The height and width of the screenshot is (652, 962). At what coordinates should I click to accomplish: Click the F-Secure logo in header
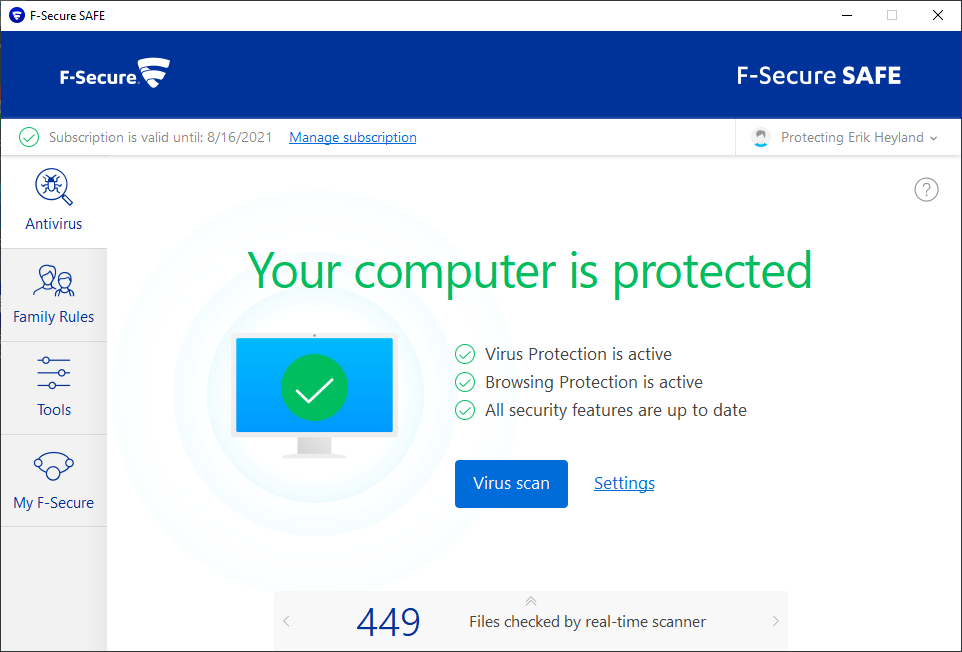point(114,74)
